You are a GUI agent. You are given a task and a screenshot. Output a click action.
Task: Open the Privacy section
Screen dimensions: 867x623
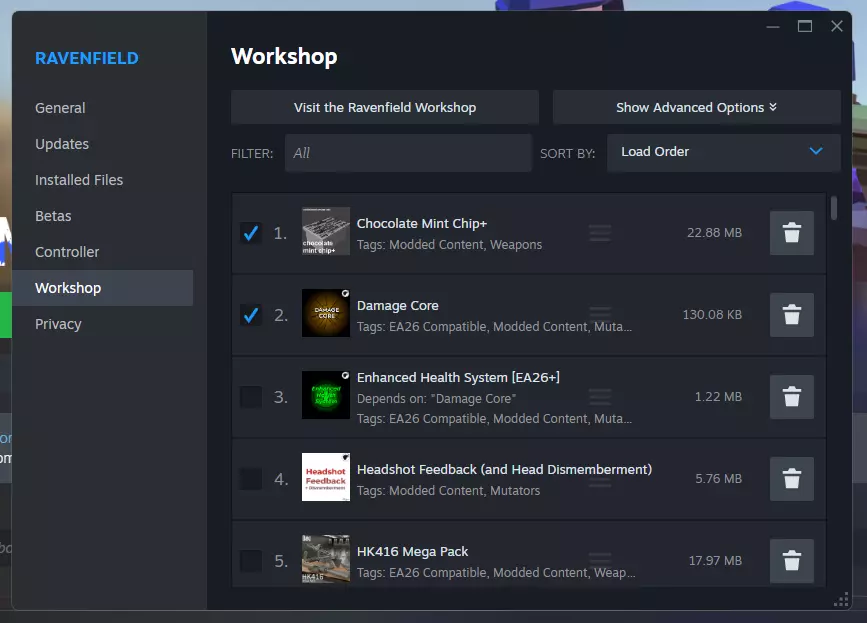(58, 324)
